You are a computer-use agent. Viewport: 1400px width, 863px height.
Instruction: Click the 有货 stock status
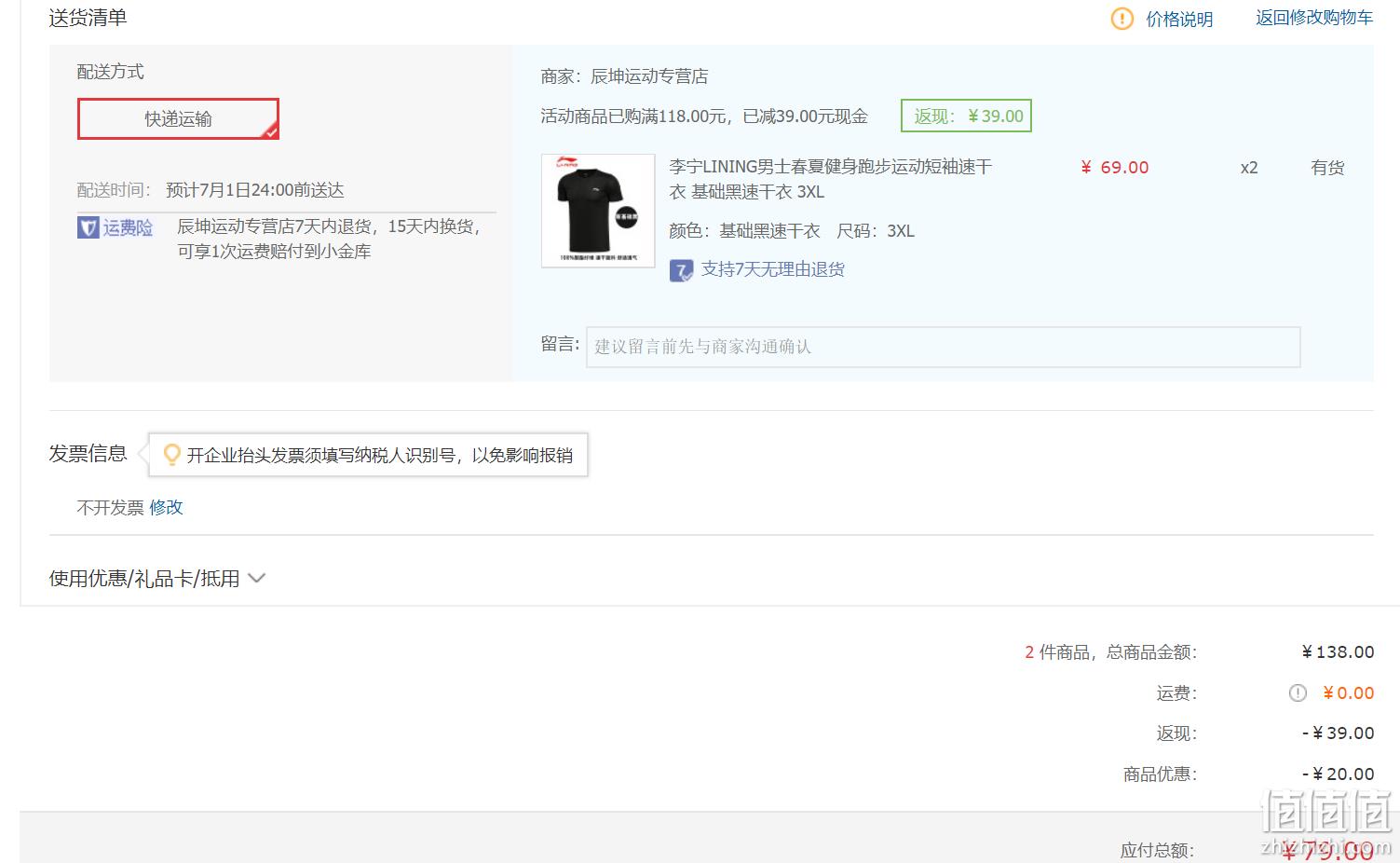click(1327, 168)
